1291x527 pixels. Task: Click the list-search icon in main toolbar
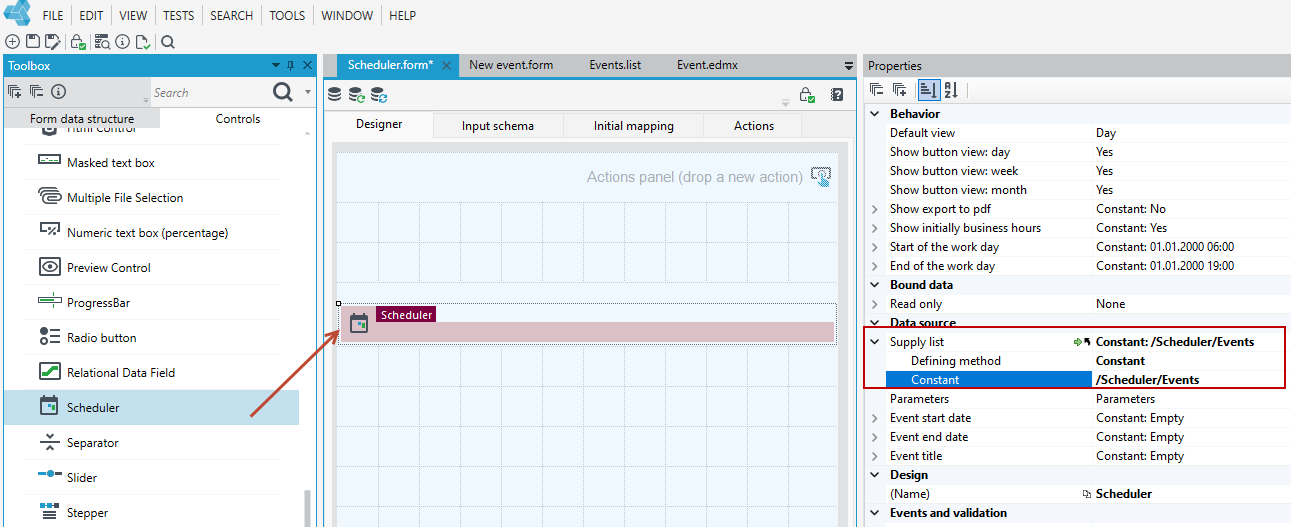tap(102, 42)
